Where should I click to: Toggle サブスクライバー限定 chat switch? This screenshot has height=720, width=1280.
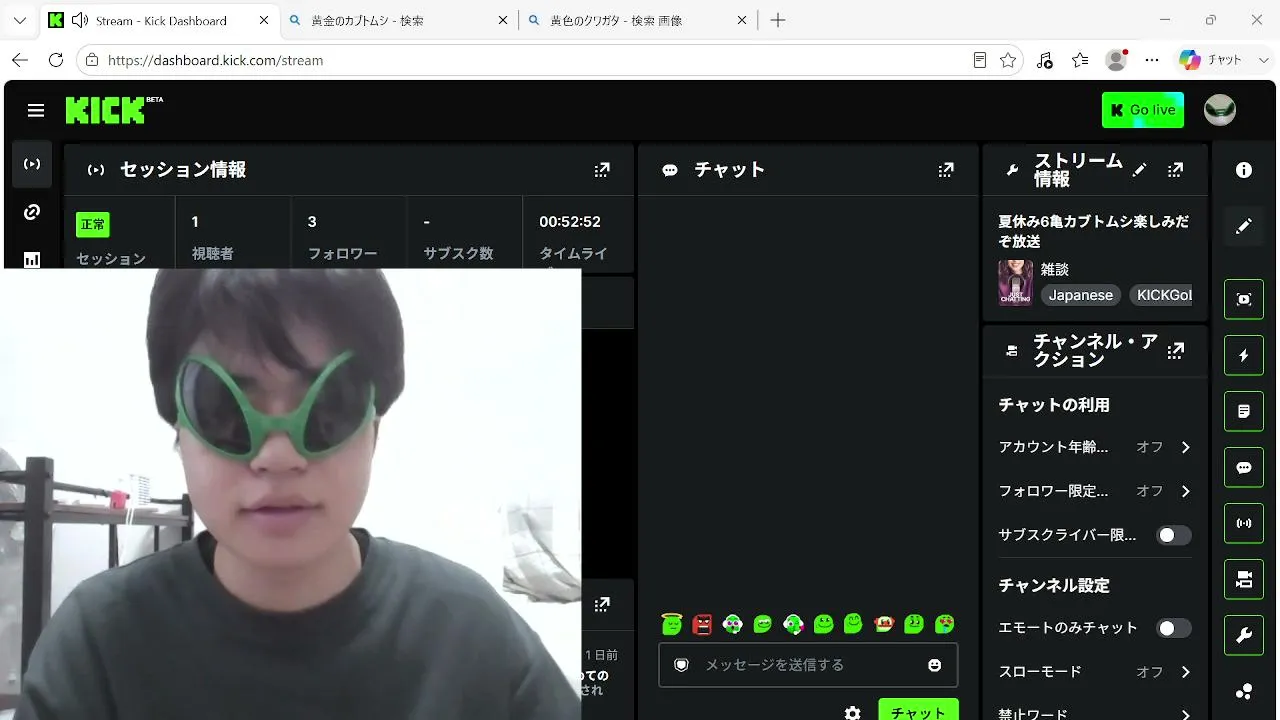coord(1174,535)
